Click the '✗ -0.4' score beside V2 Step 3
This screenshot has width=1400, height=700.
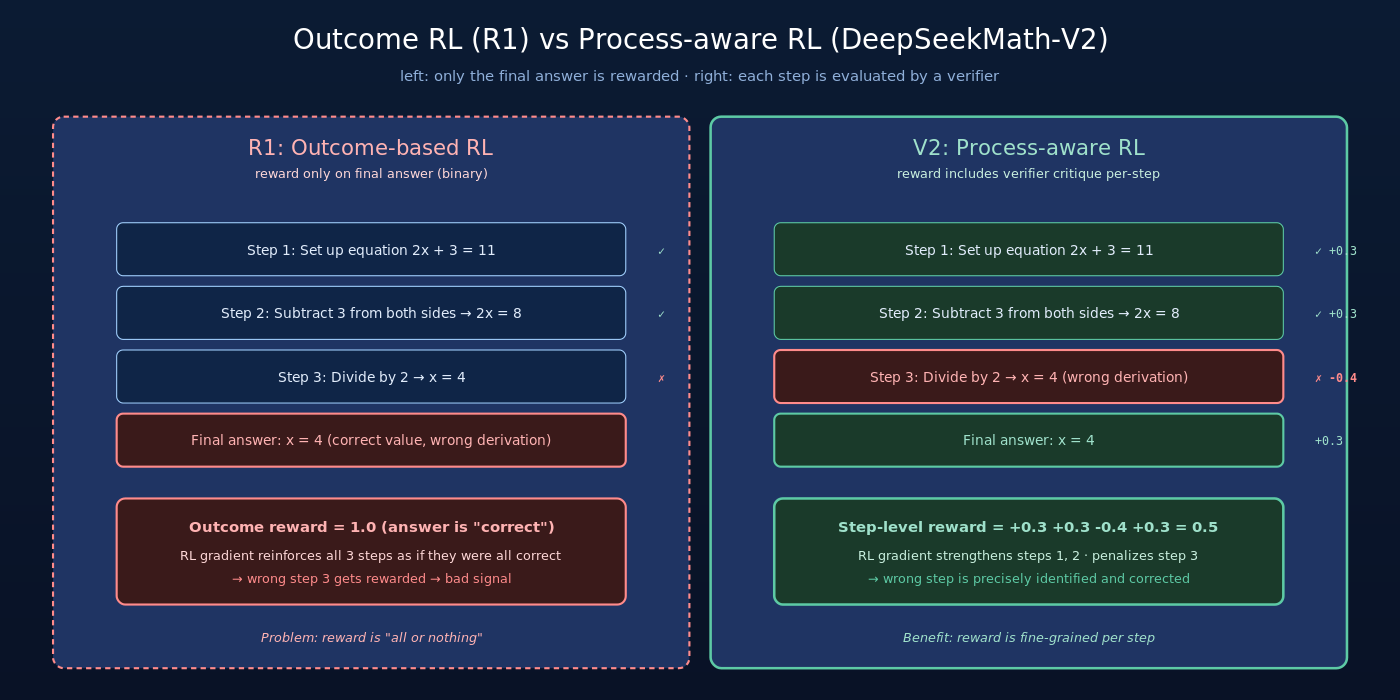[x=1335, y=378]
